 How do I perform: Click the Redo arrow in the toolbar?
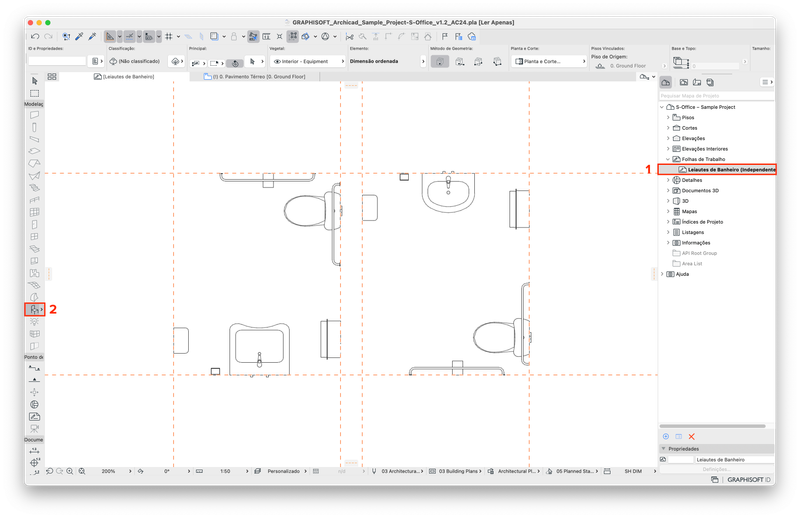[48, 36]
